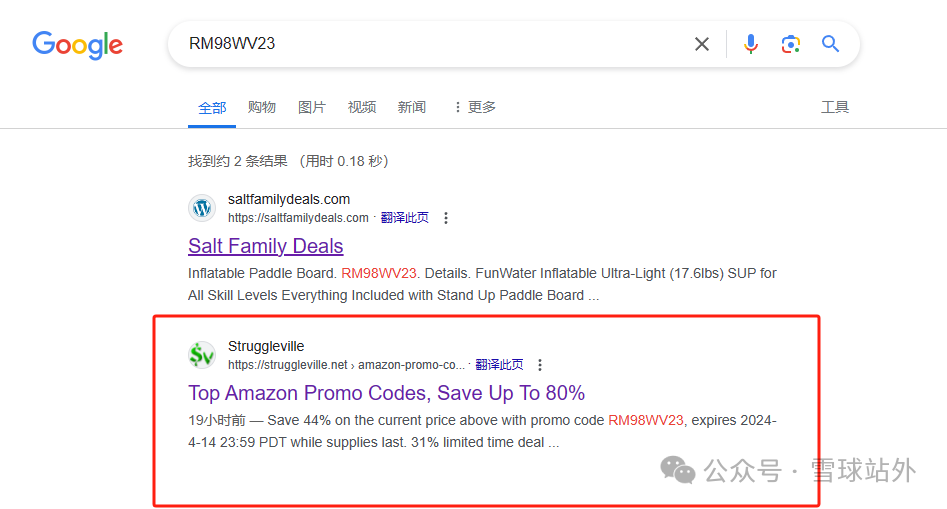Switch to the 图片 tab
Image resolution: width=947 pixels, height=509 pixels.
coord(312,107)
